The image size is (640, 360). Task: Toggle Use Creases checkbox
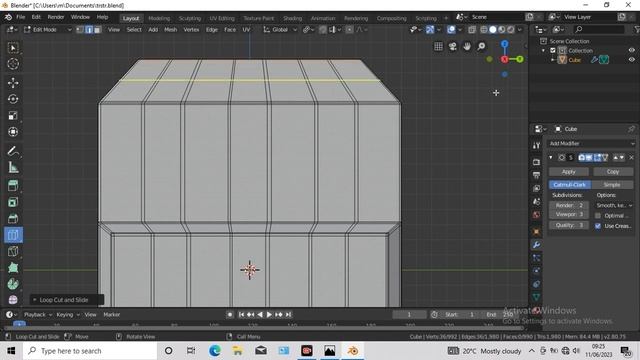pos(598,226)
